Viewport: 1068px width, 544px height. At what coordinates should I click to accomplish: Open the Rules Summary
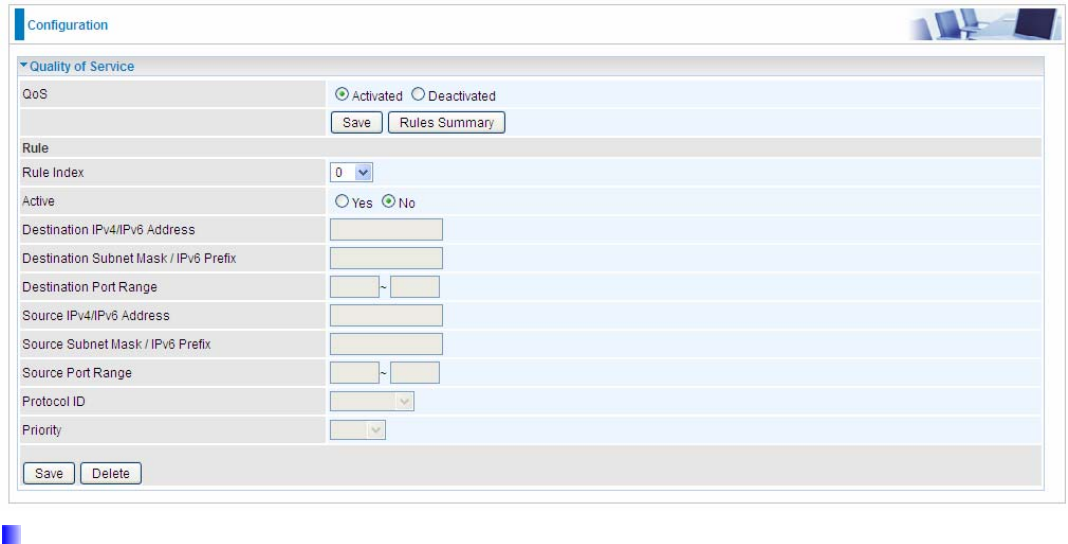point(447,123)
